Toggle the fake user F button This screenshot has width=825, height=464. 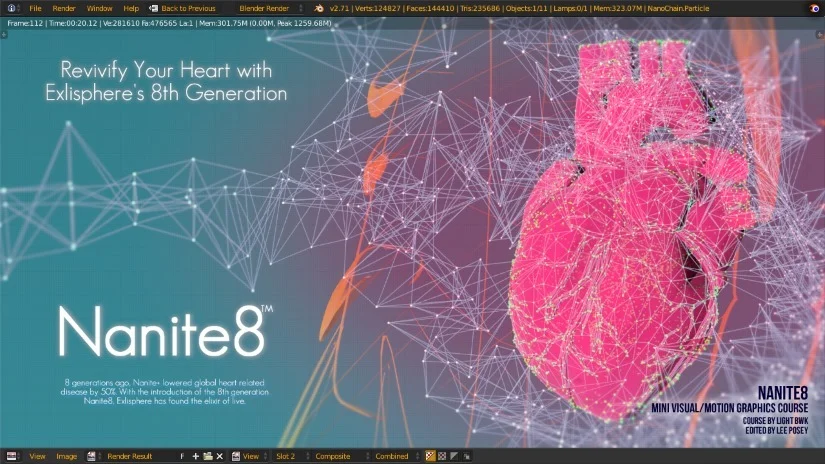pos(182,456)
